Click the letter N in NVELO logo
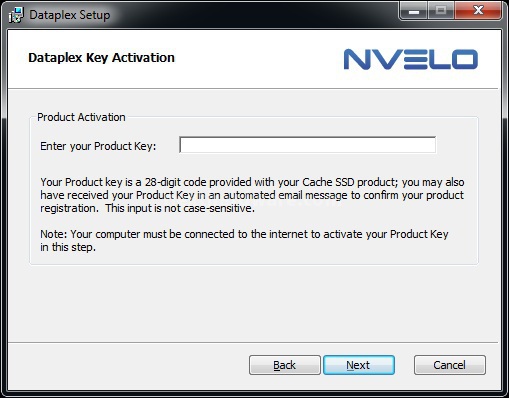 (357, 59)
